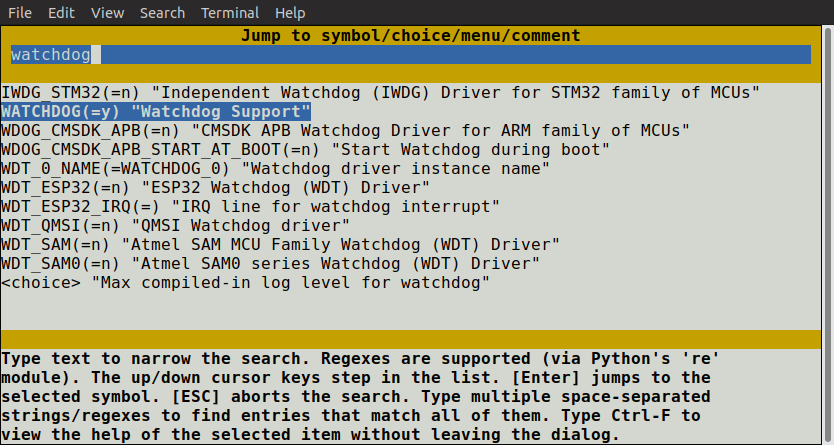This screenshot has width=834, height=445.
Task: Select the WDT_QMSI Watchdog driver entry
Action: (175, 225)
